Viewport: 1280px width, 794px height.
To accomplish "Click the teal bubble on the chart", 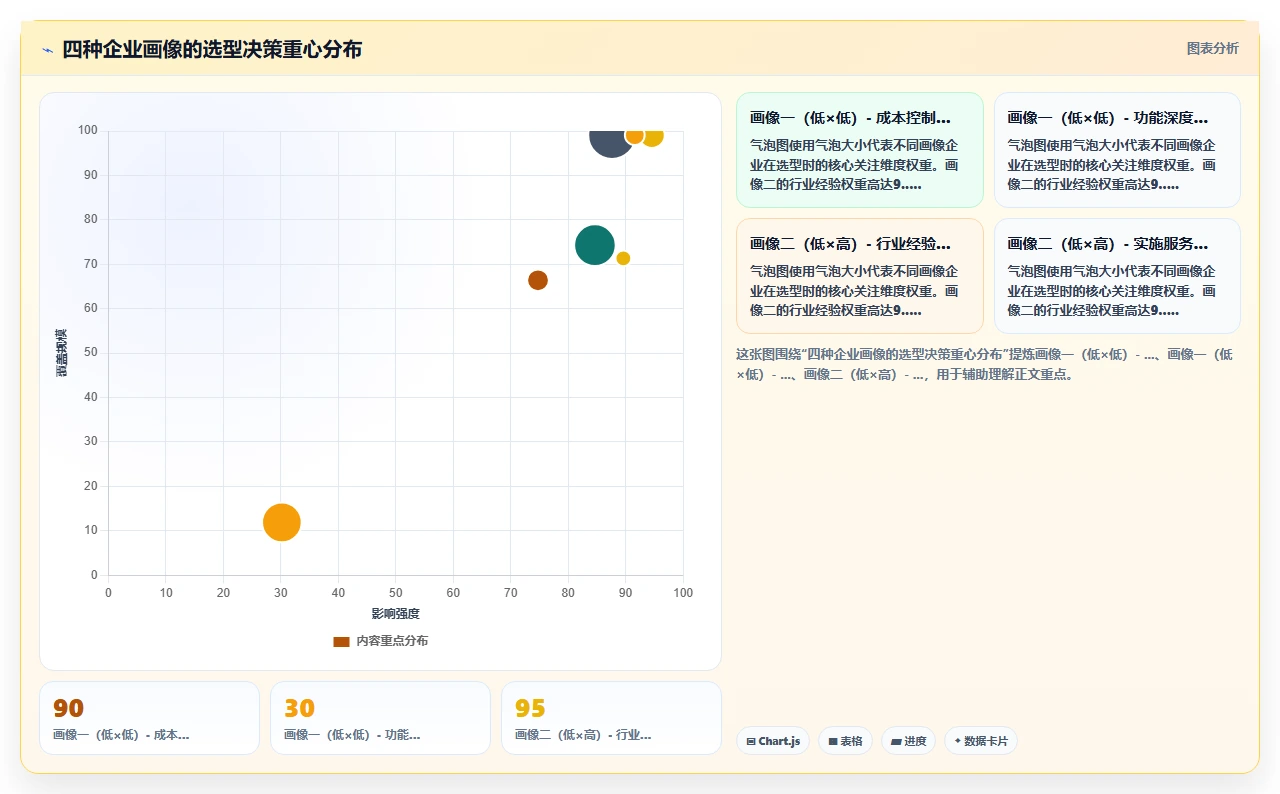I will (595, 245).
